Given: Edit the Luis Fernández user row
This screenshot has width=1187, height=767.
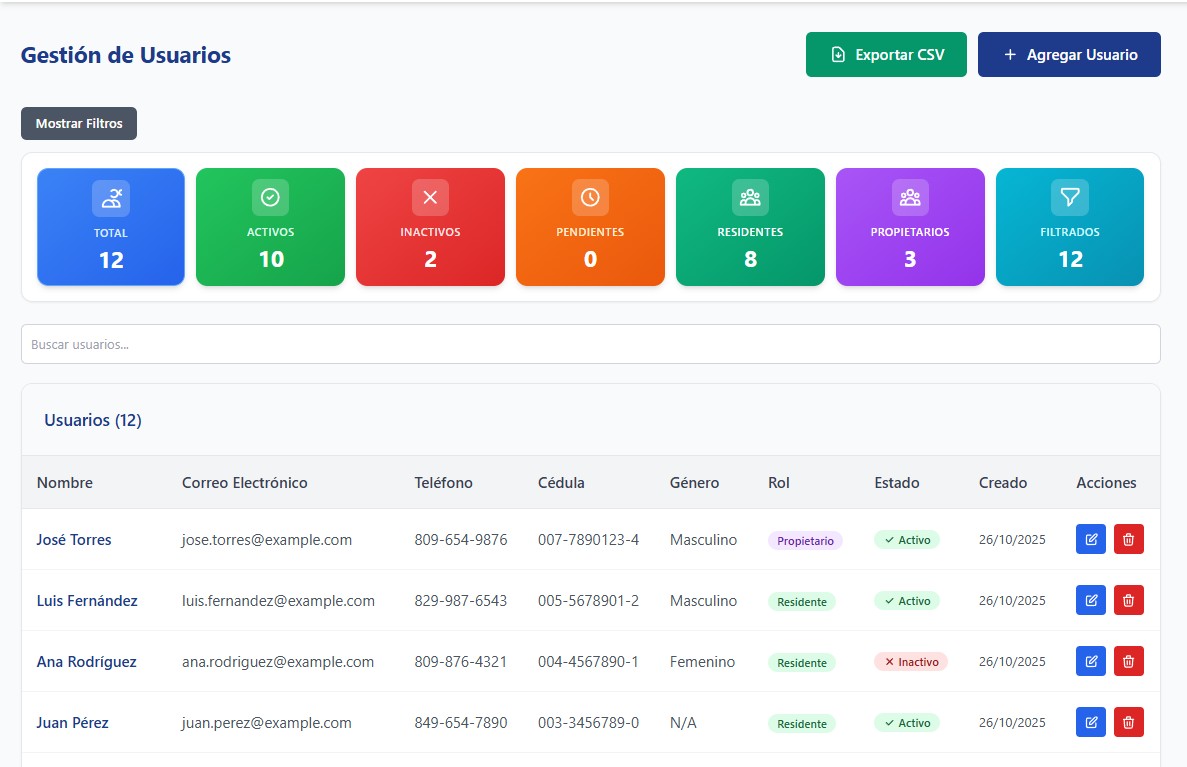Looking at the screenshot, I should (x=1091, y=601).
